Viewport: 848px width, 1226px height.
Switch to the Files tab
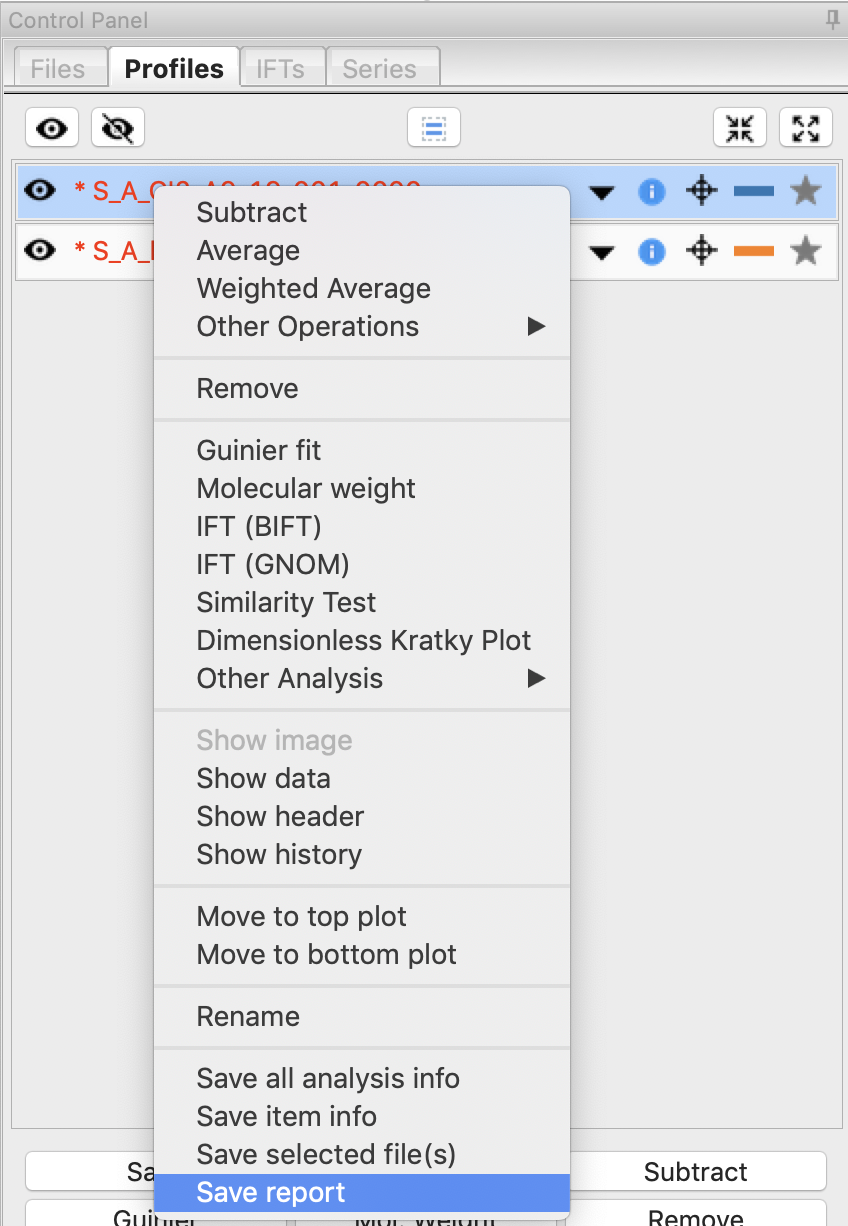[x=58, y=69]
